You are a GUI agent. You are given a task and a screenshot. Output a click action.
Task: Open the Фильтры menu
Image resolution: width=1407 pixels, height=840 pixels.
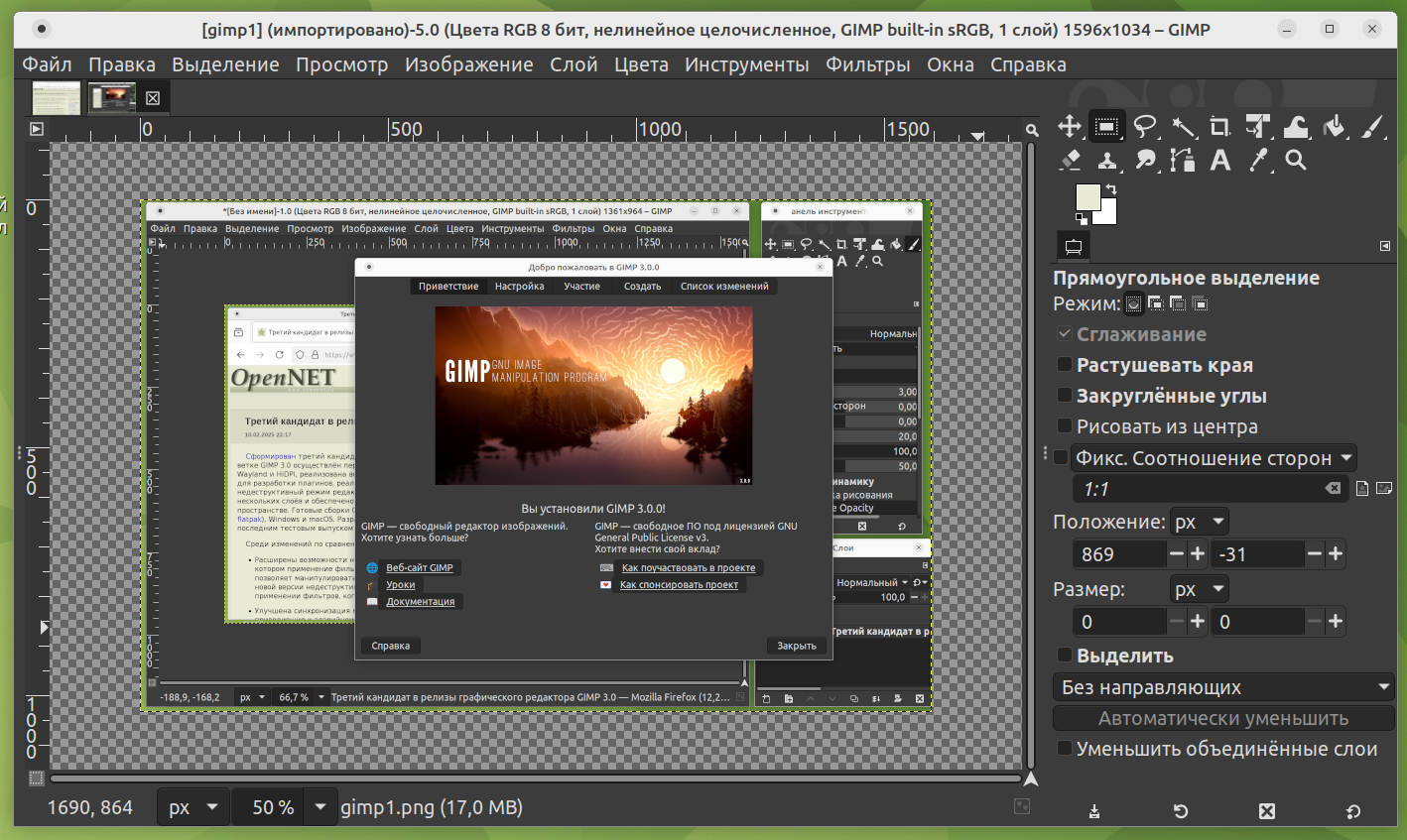tap(867, 64)
